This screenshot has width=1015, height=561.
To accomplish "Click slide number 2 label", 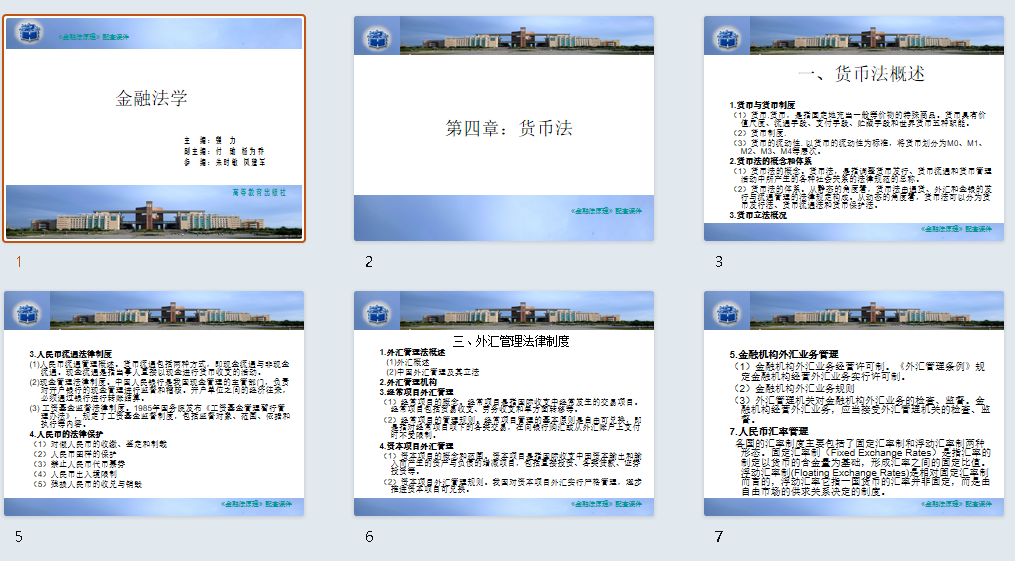I will click(369, 262).
